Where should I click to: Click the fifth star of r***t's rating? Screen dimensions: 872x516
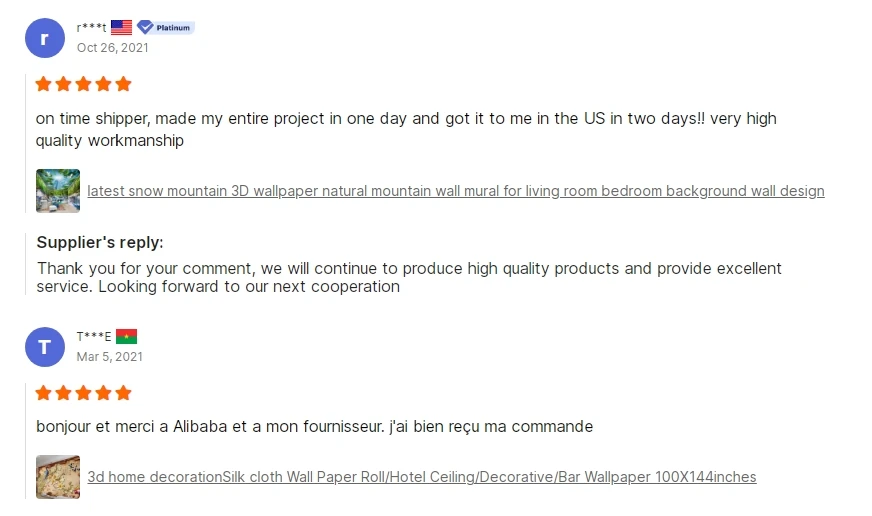123,84
